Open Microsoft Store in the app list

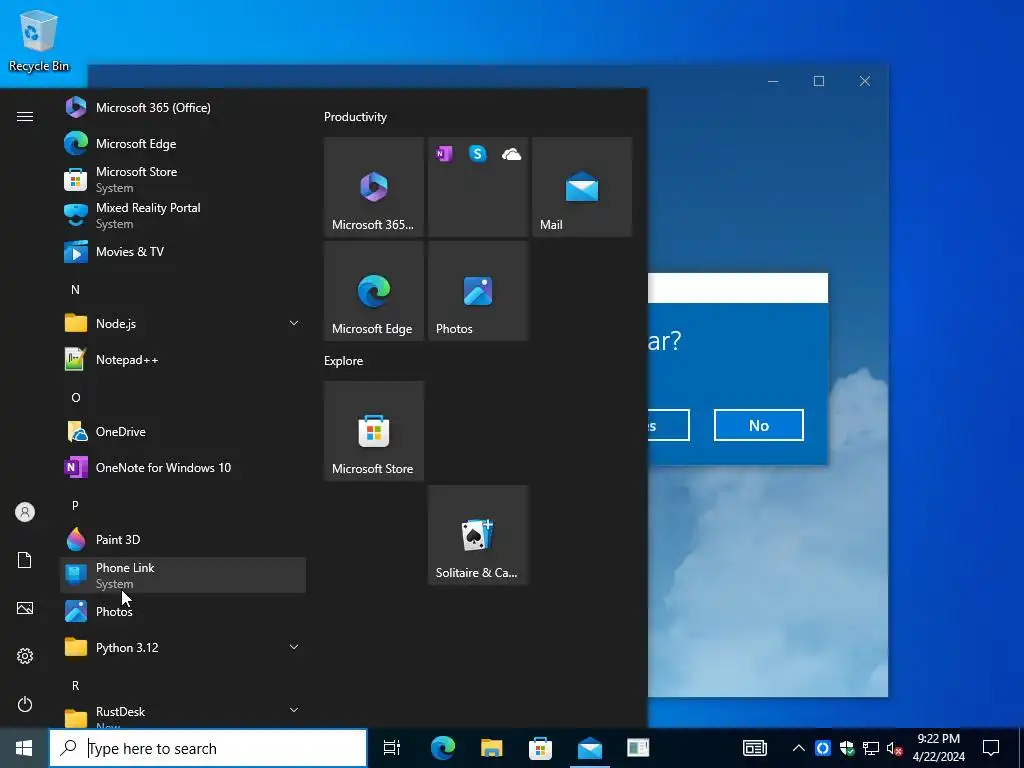183,180
